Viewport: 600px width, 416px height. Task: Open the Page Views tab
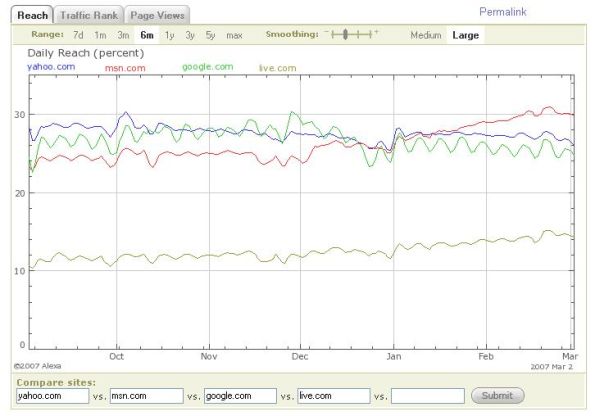pos(156,16)
